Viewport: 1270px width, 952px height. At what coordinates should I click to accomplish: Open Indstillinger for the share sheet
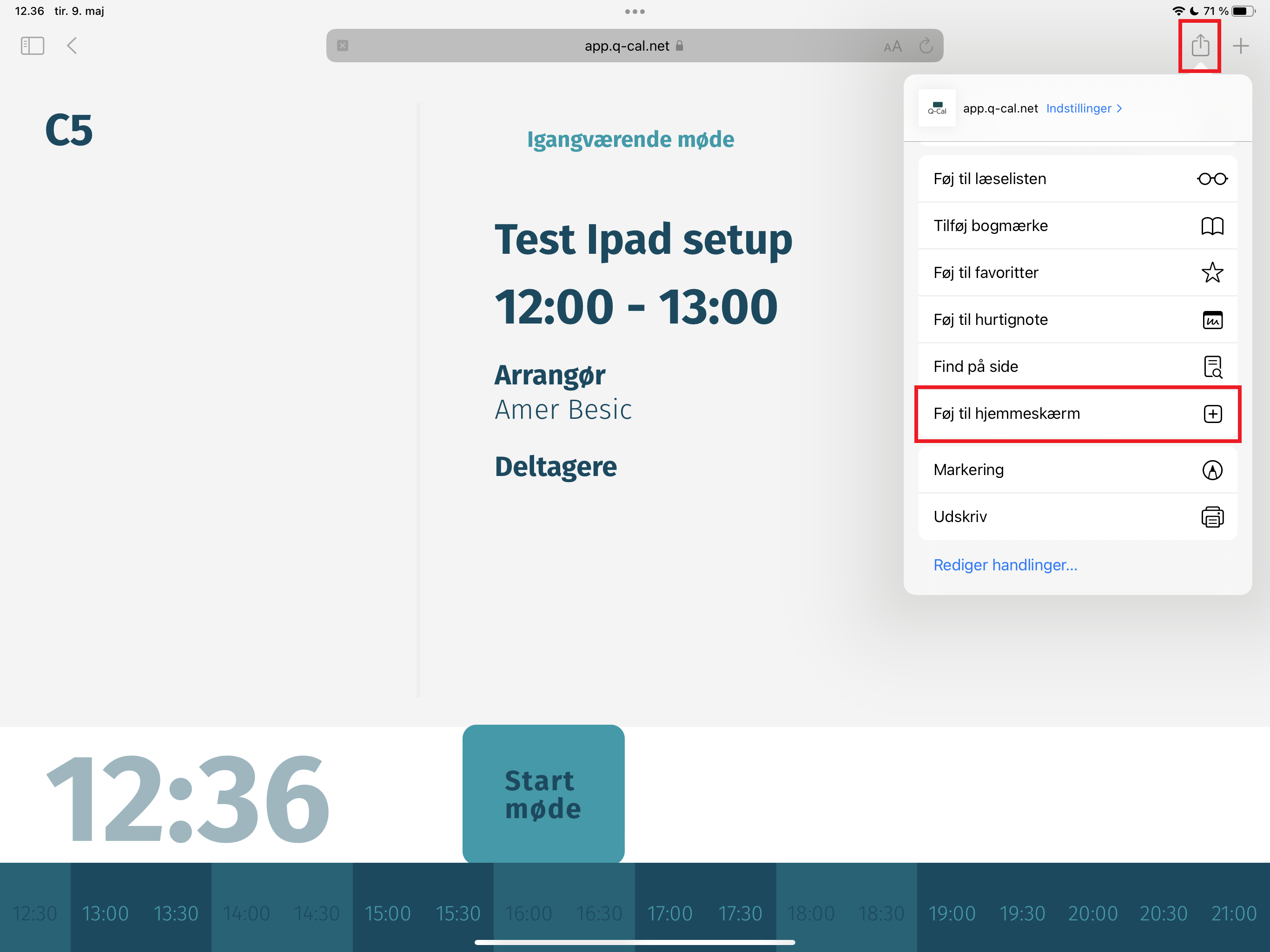[1084, 108]
